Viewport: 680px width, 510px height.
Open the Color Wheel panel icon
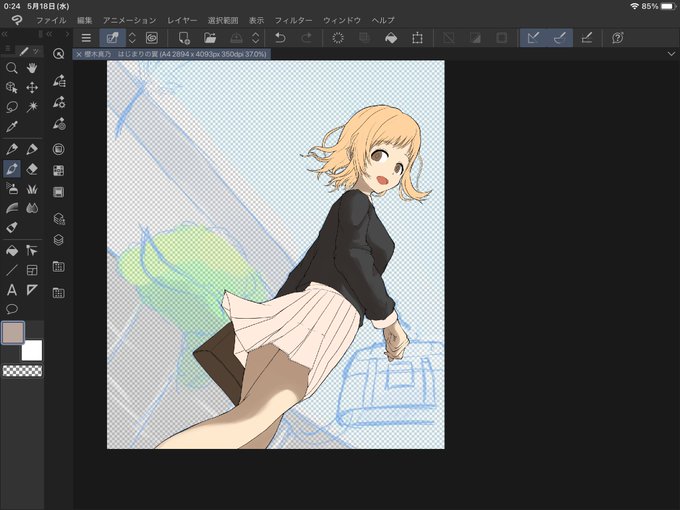pyautogui.click(x=59, y=149)
